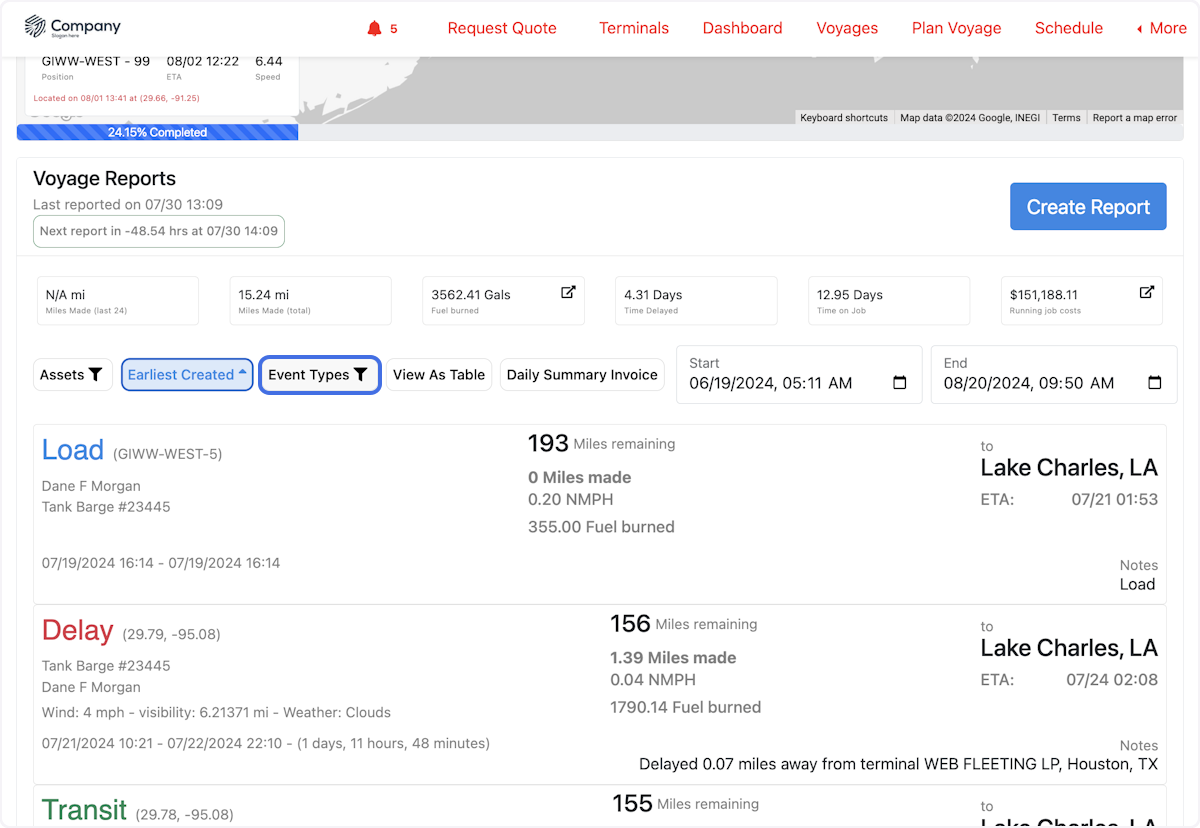Switch to table view with View As Table
This screenshot has width=1200, height=828.
click(439, 374)
